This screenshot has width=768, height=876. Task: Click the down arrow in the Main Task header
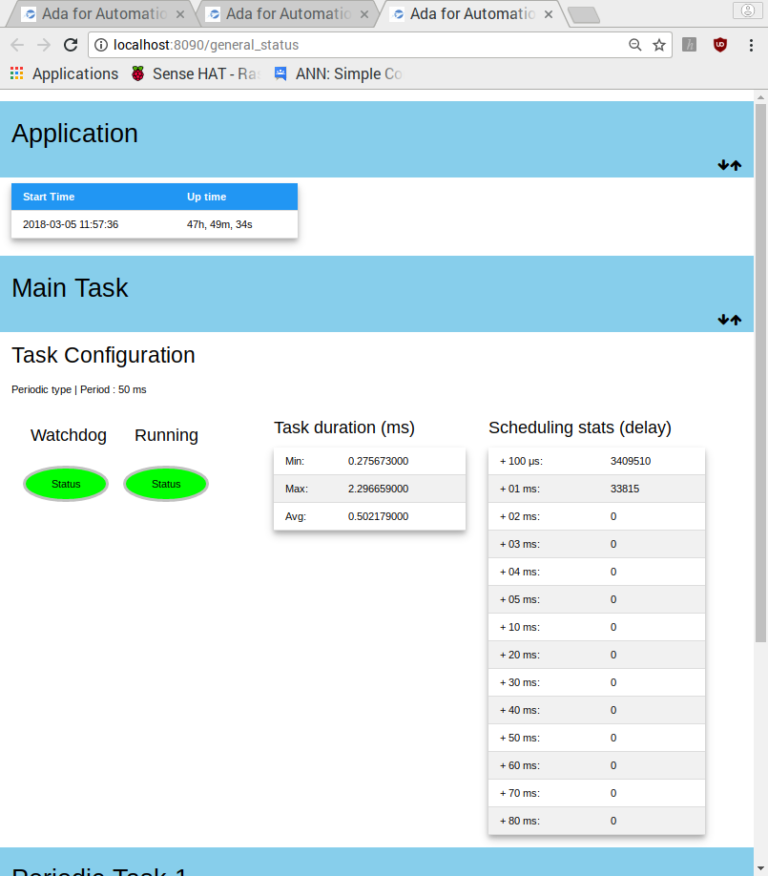723,320
